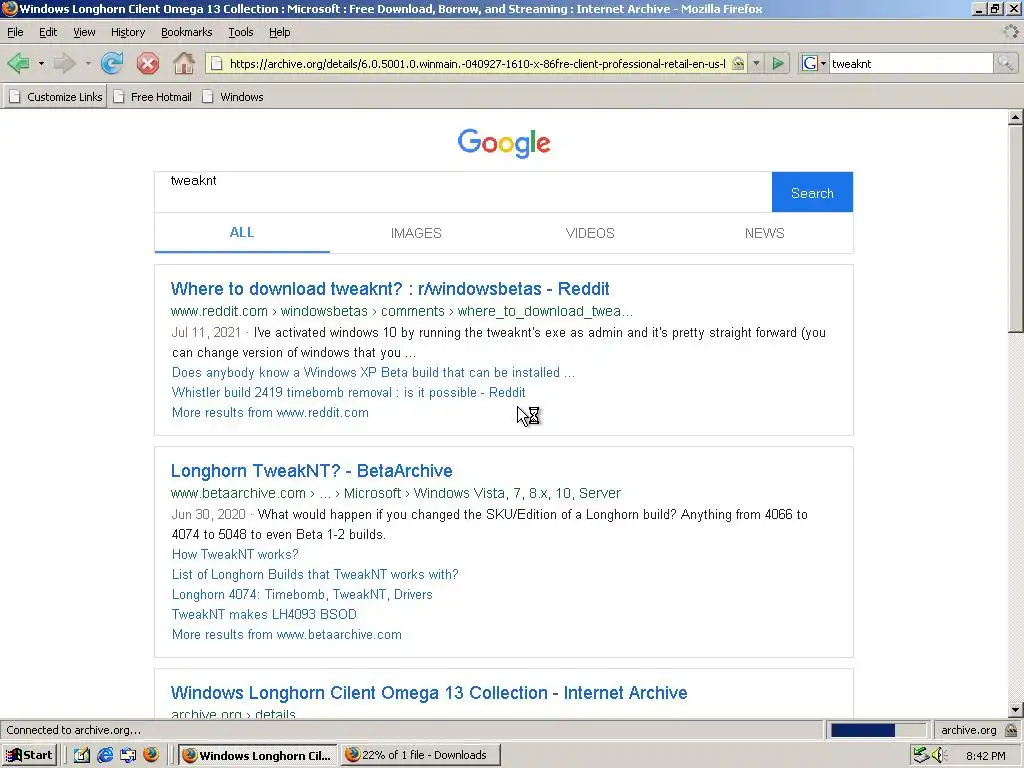Open the Forward history dropdown arrow
Screen dimensions: 1024x768
tap(88, 63)
